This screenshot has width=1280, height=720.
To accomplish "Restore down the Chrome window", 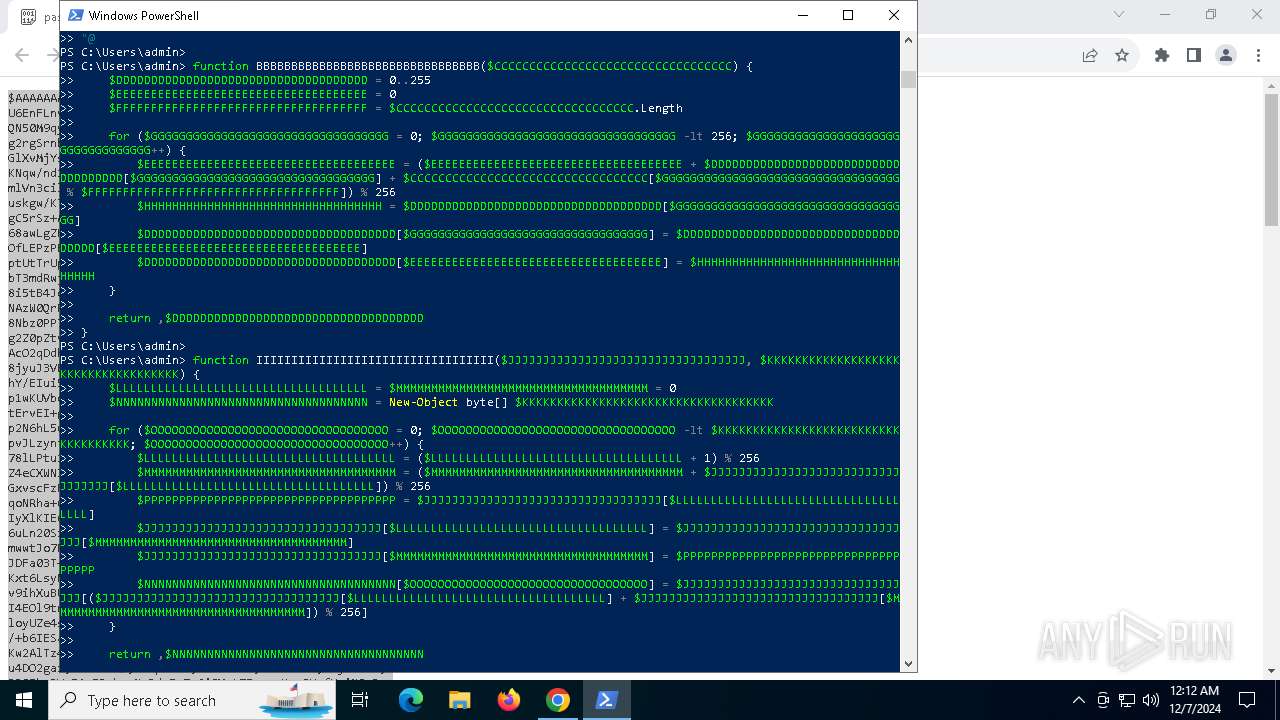I will [1211, 14].
